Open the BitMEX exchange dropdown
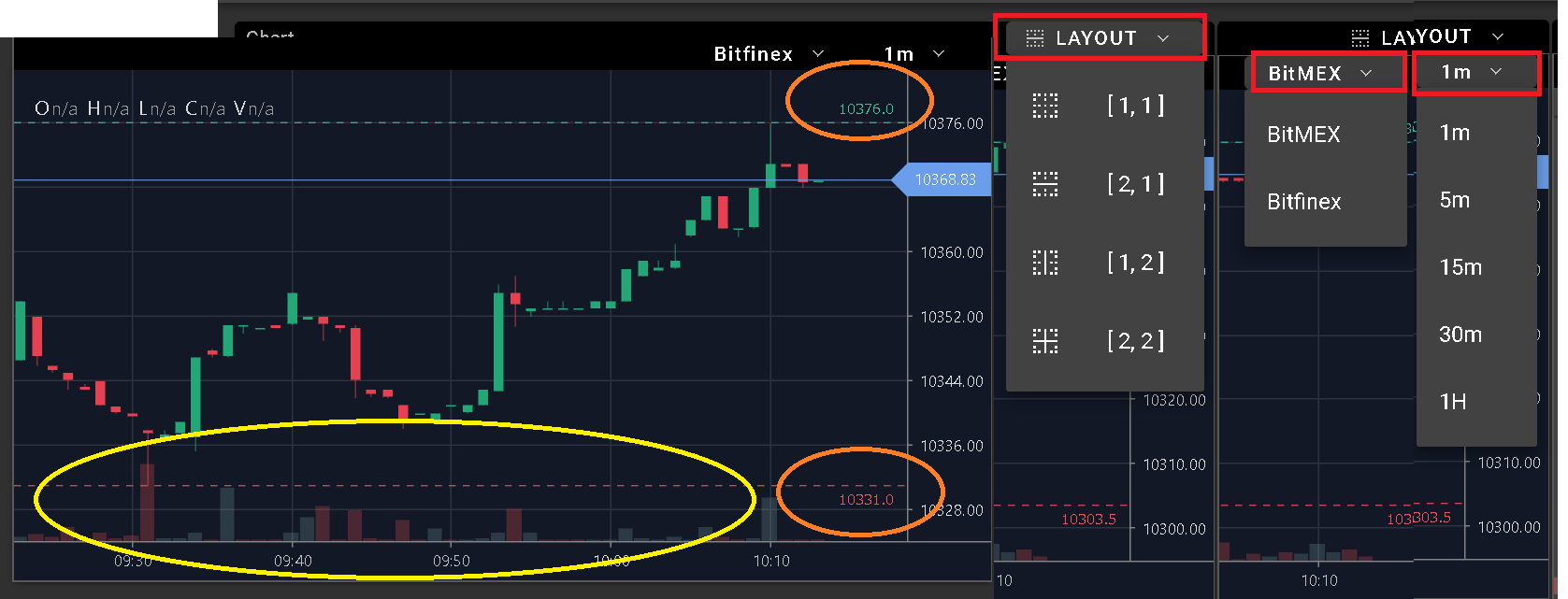This screenshot has height=599, width=1568. coord(1328,73)
